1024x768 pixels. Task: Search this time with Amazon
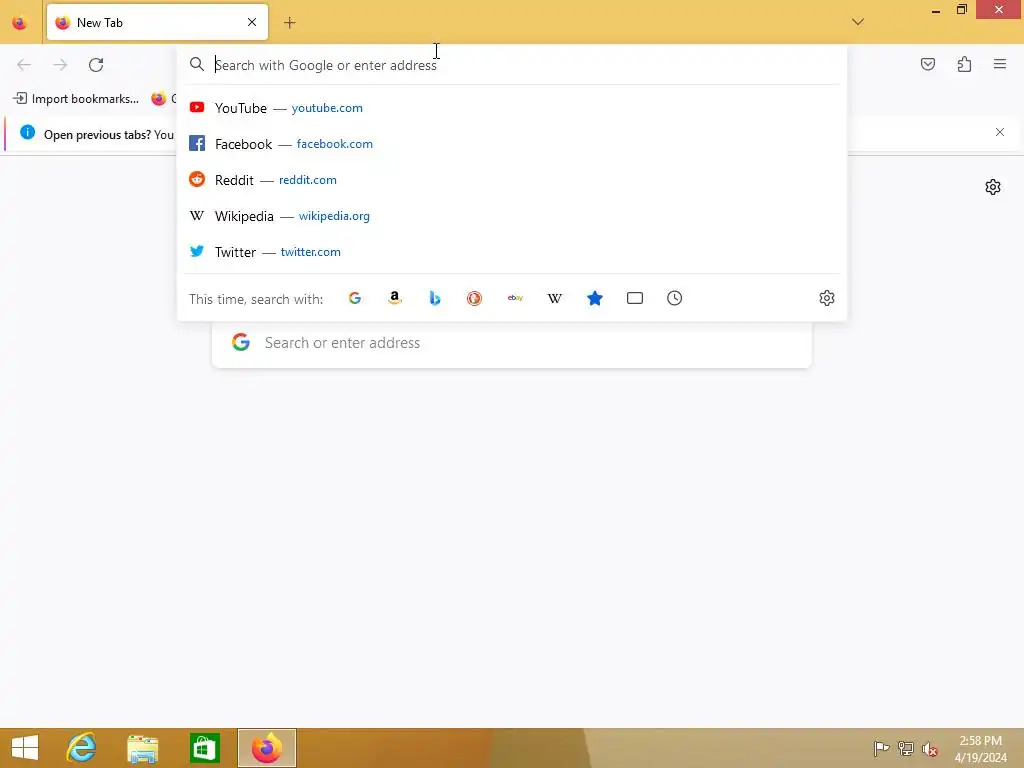click(x=394, y=298)
